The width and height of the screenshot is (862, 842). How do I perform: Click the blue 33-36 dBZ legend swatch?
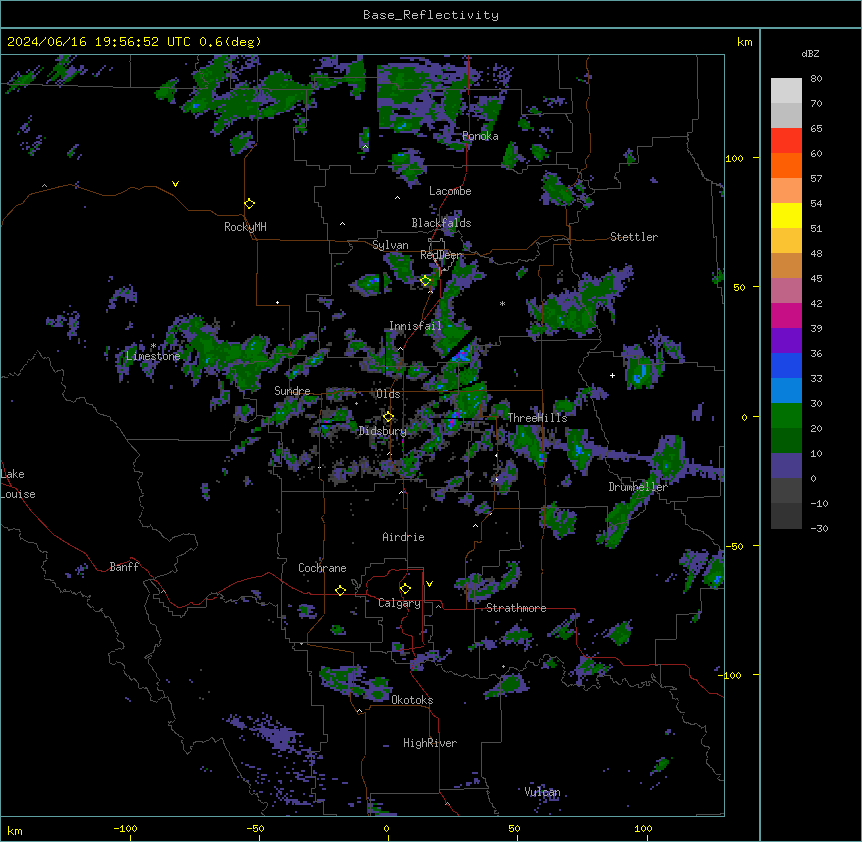click(x=786, y=365)
